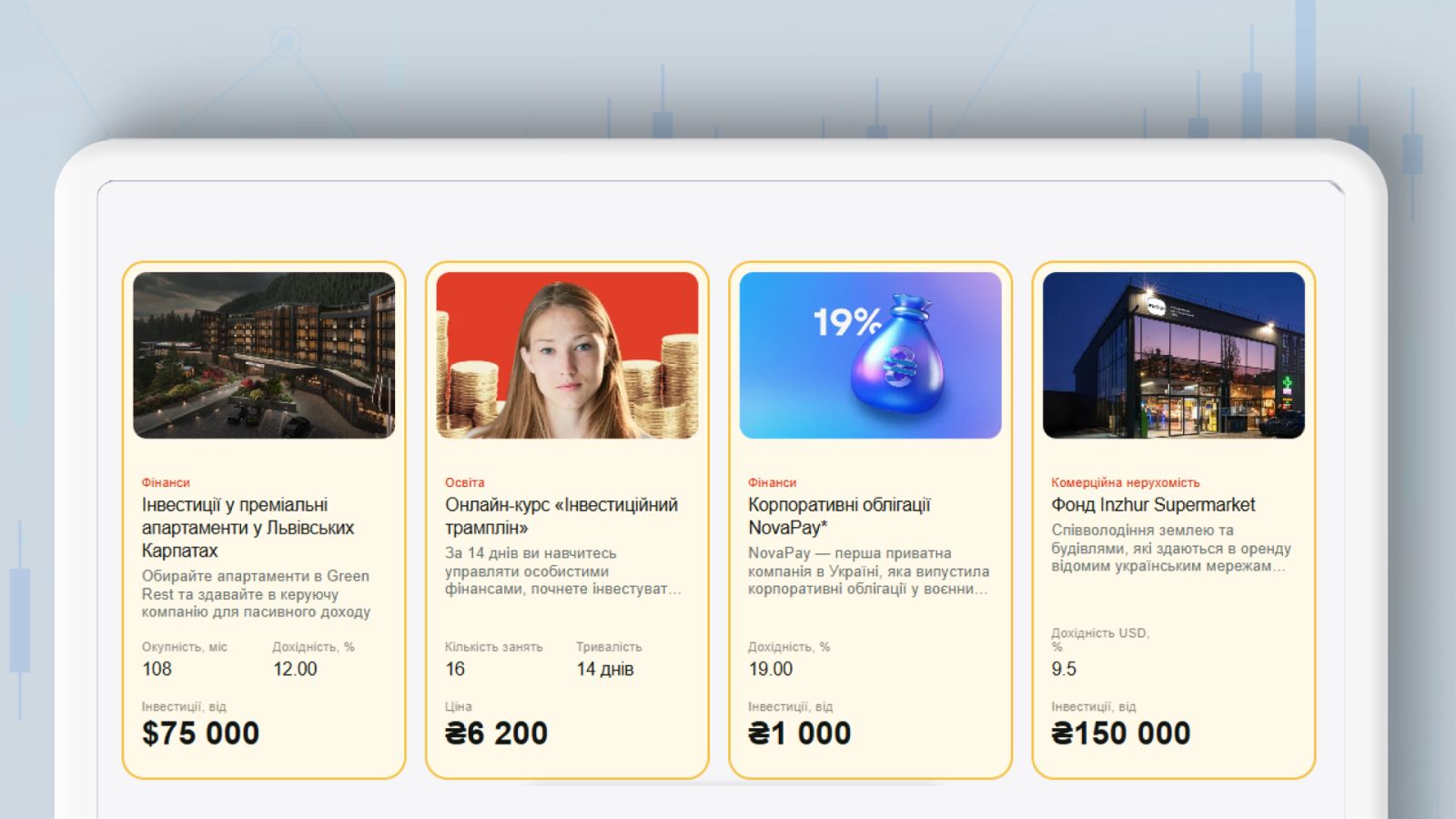Click the ₴1 000 minimum investment amount
1456x819 pixels.
pyautogui.click(x=799, y=733)
